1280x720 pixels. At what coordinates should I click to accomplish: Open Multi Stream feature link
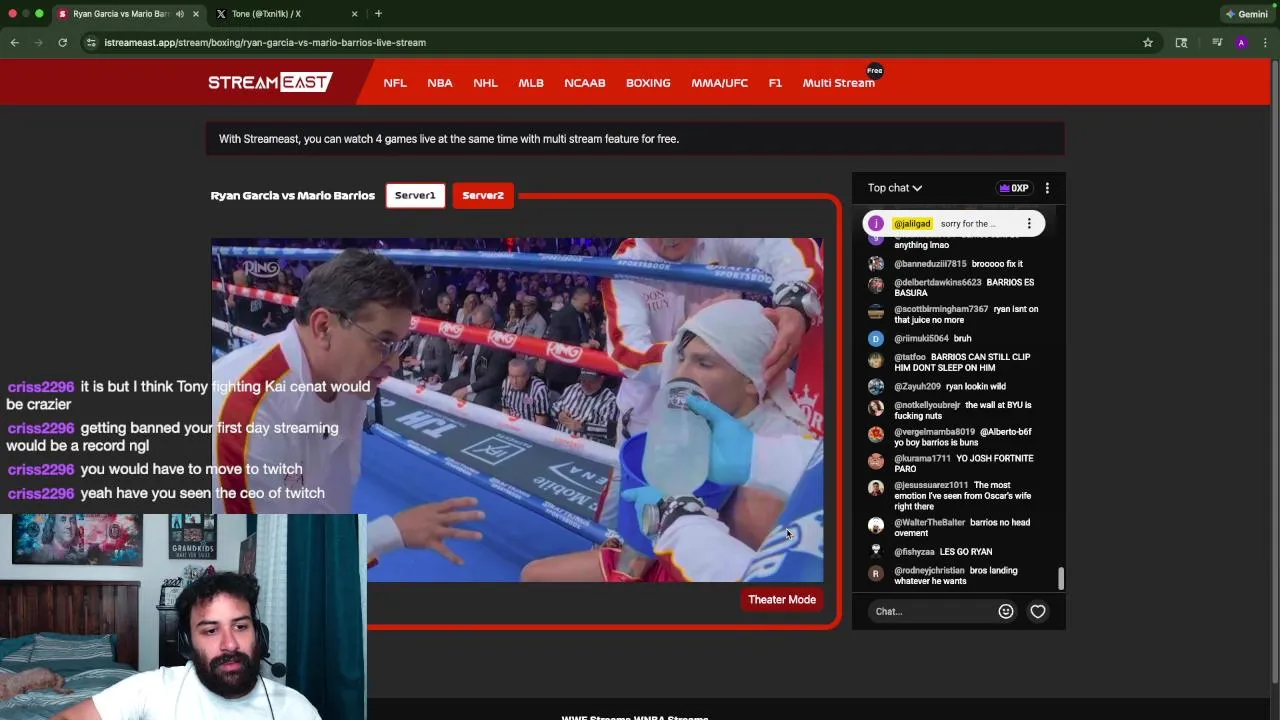point(838,83)
